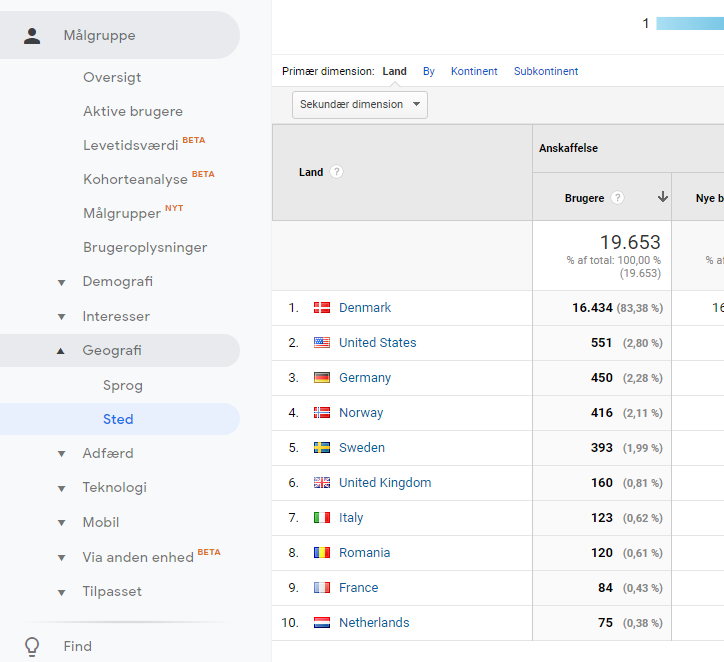Expand the Demografi section
This screenshot has height=662, width=724.
pos(62,282)
